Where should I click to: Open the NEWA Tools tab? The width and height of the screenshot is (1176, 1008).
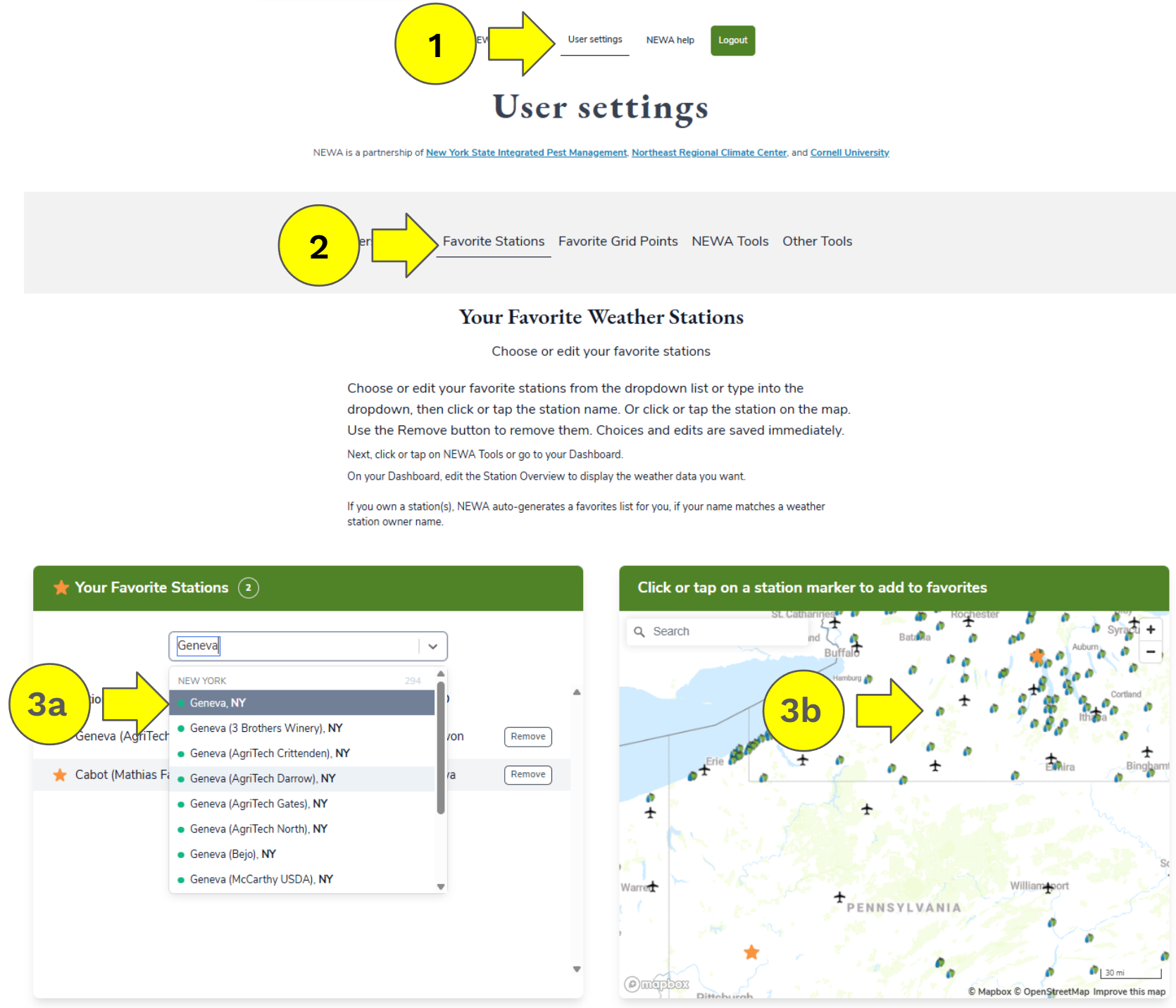[730, 241]
